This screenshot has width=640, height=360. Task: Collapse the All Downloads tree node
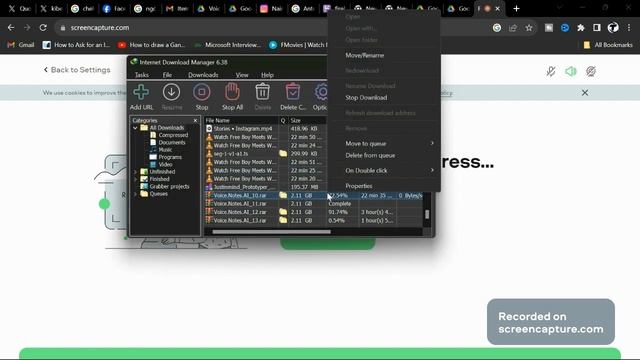pyautogui.click(x=135, y=128)
